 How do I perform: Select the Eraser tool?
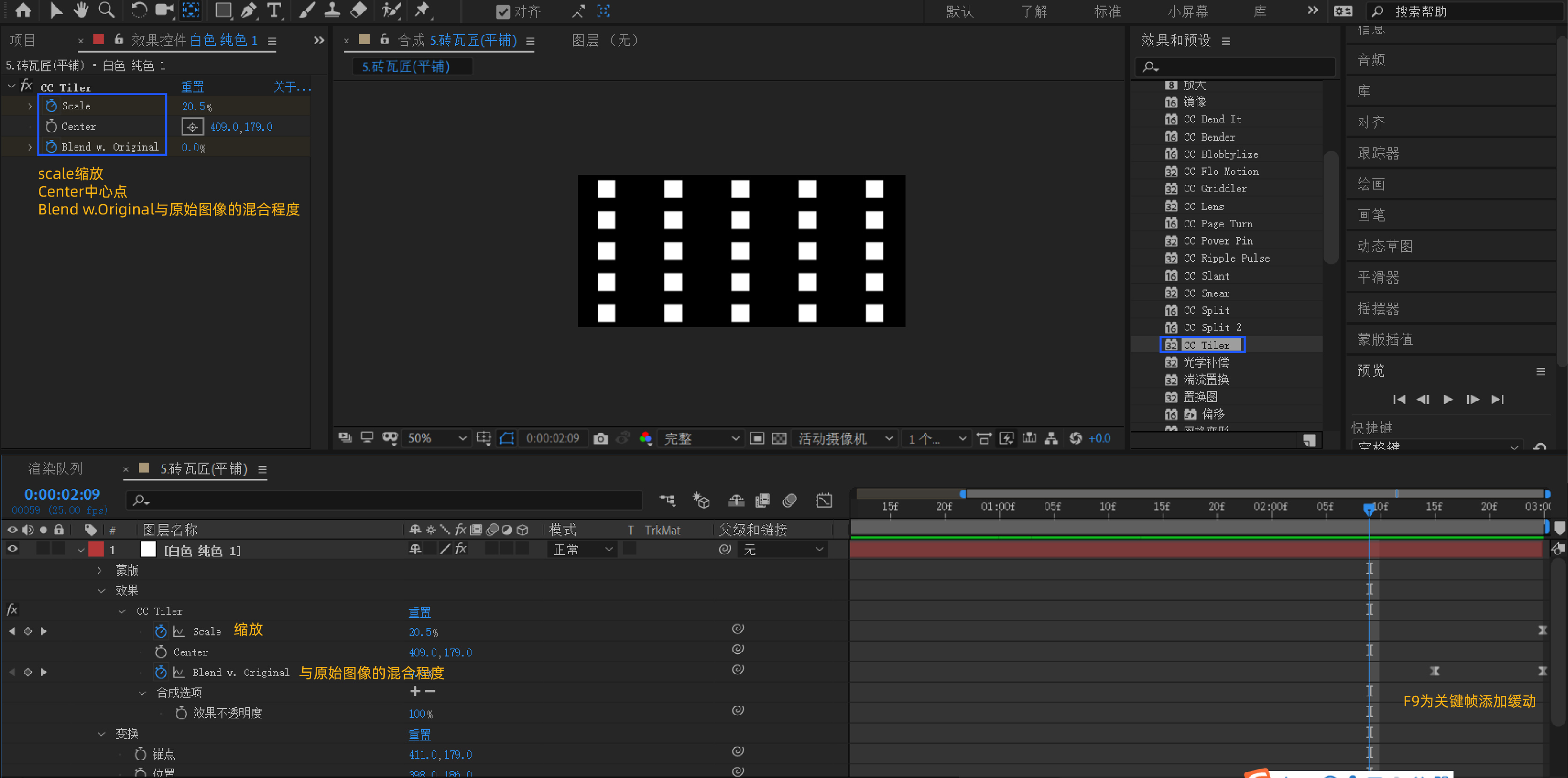[359, 10]
